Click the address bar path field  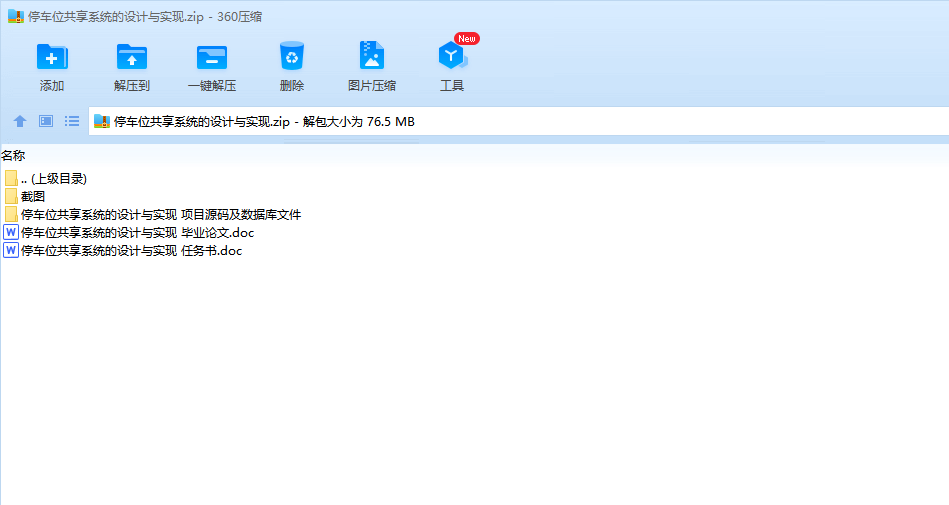pyautogui.click(x=519, y=121)
